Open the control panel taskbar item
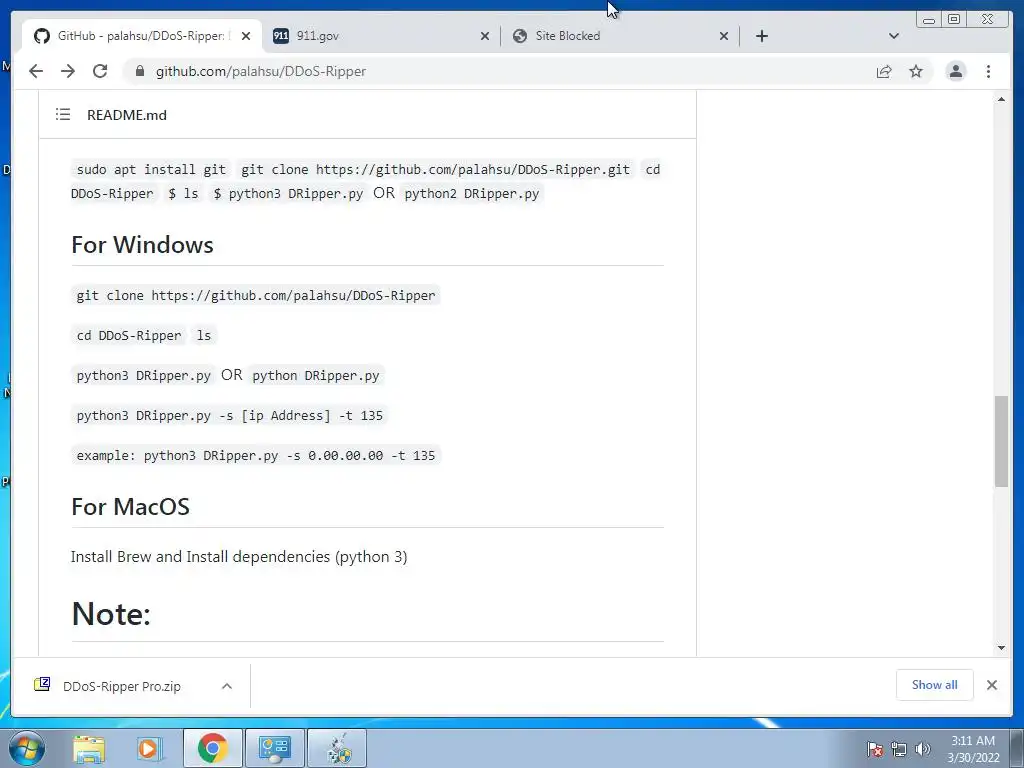 click(274, 748)
